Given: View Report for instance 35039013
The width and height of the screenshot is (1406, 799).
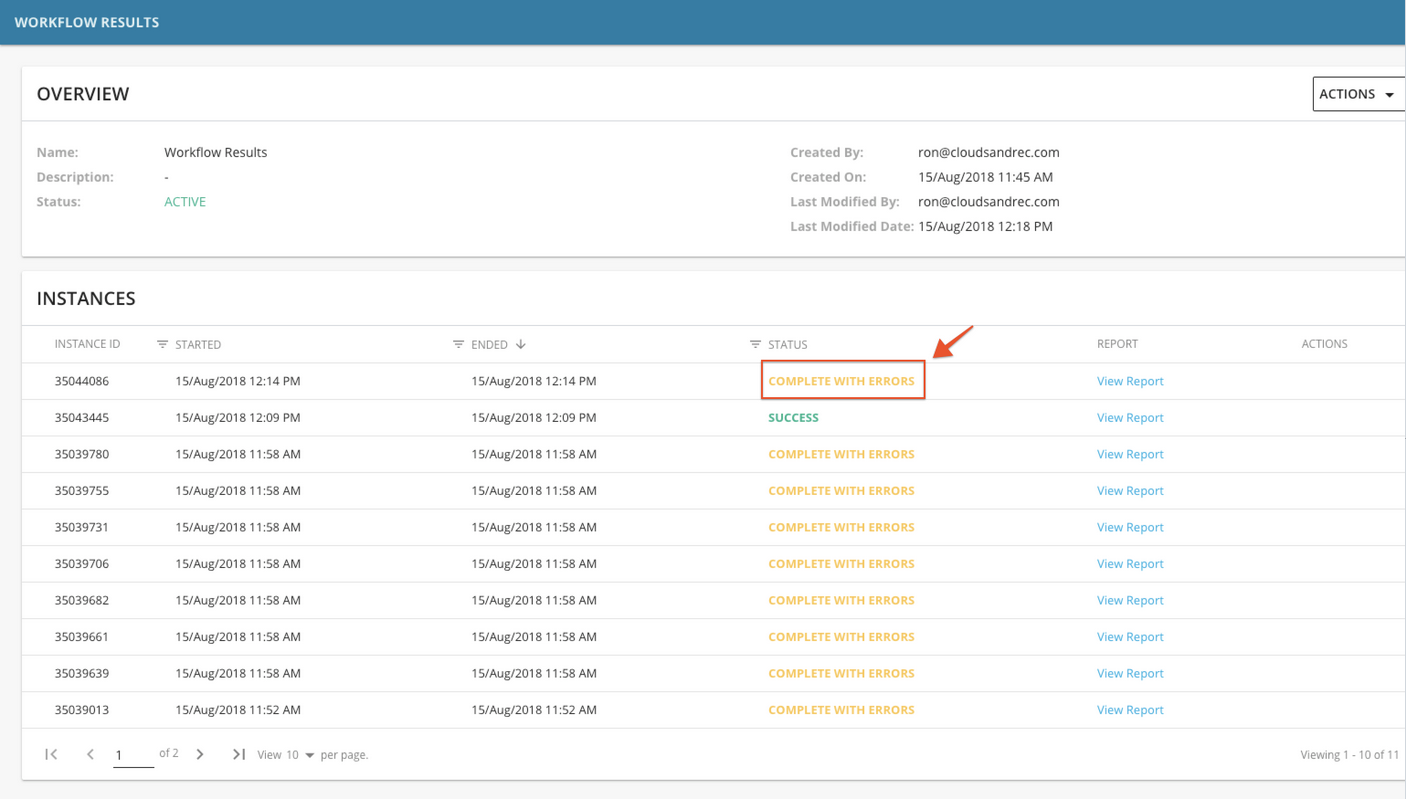Looking at the screenshot, I should click(1130, 709).
